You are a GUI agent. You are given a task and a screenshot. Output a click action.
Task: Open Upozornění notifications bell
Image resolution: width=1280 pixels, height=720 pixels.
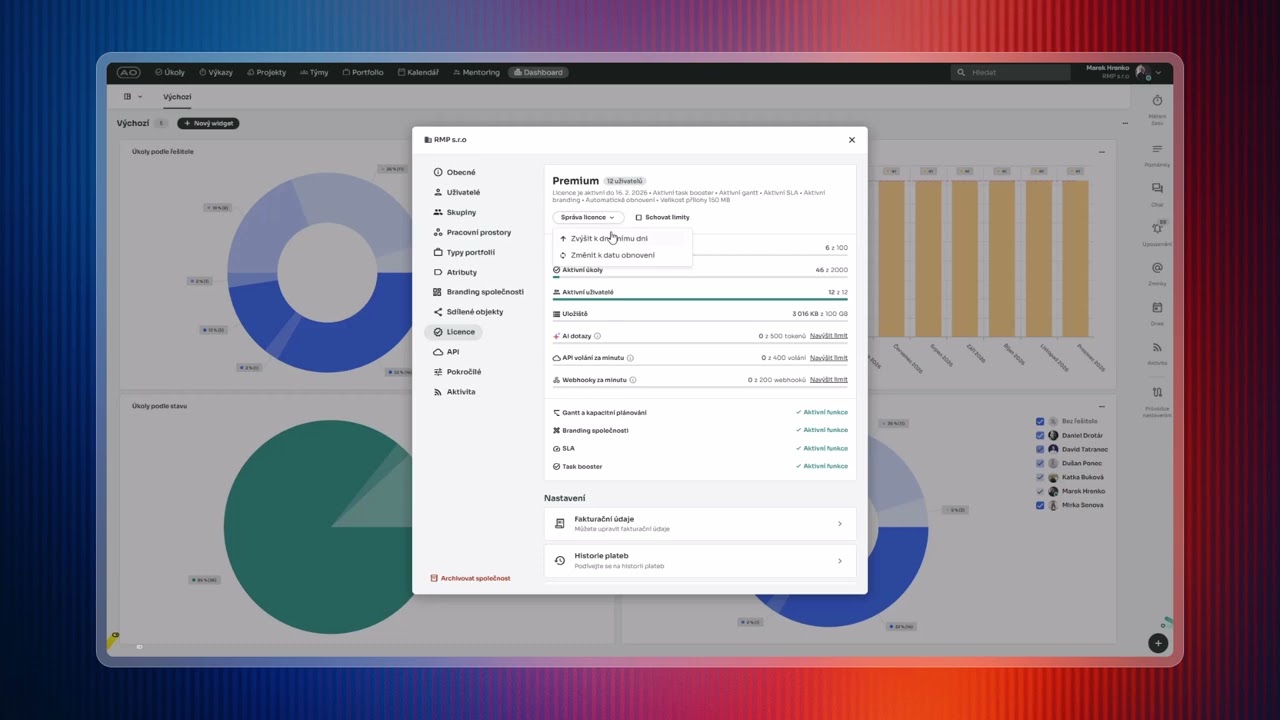click(x=1157, y=234)
